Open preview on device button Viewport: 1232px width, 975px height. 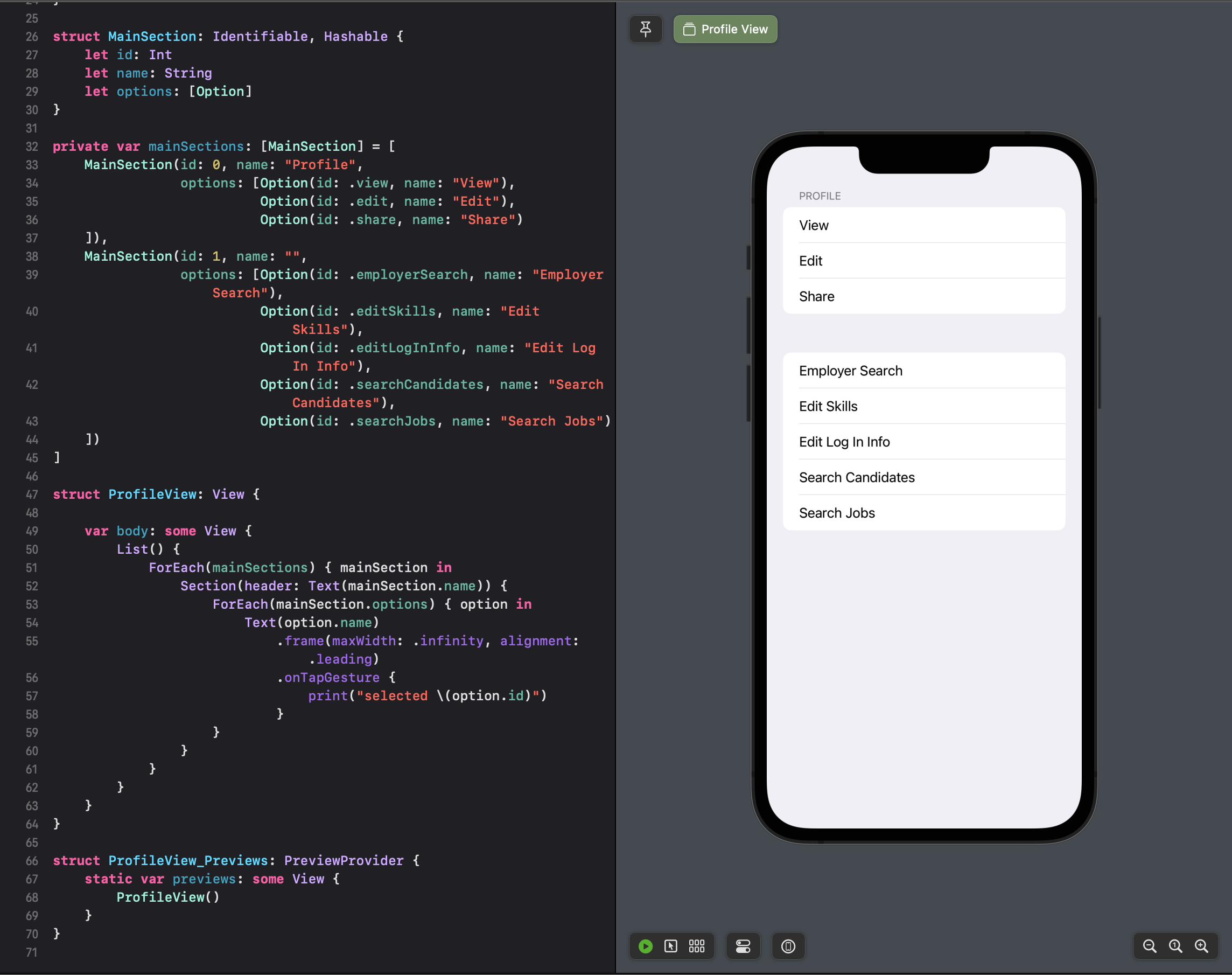click(788, 946)
